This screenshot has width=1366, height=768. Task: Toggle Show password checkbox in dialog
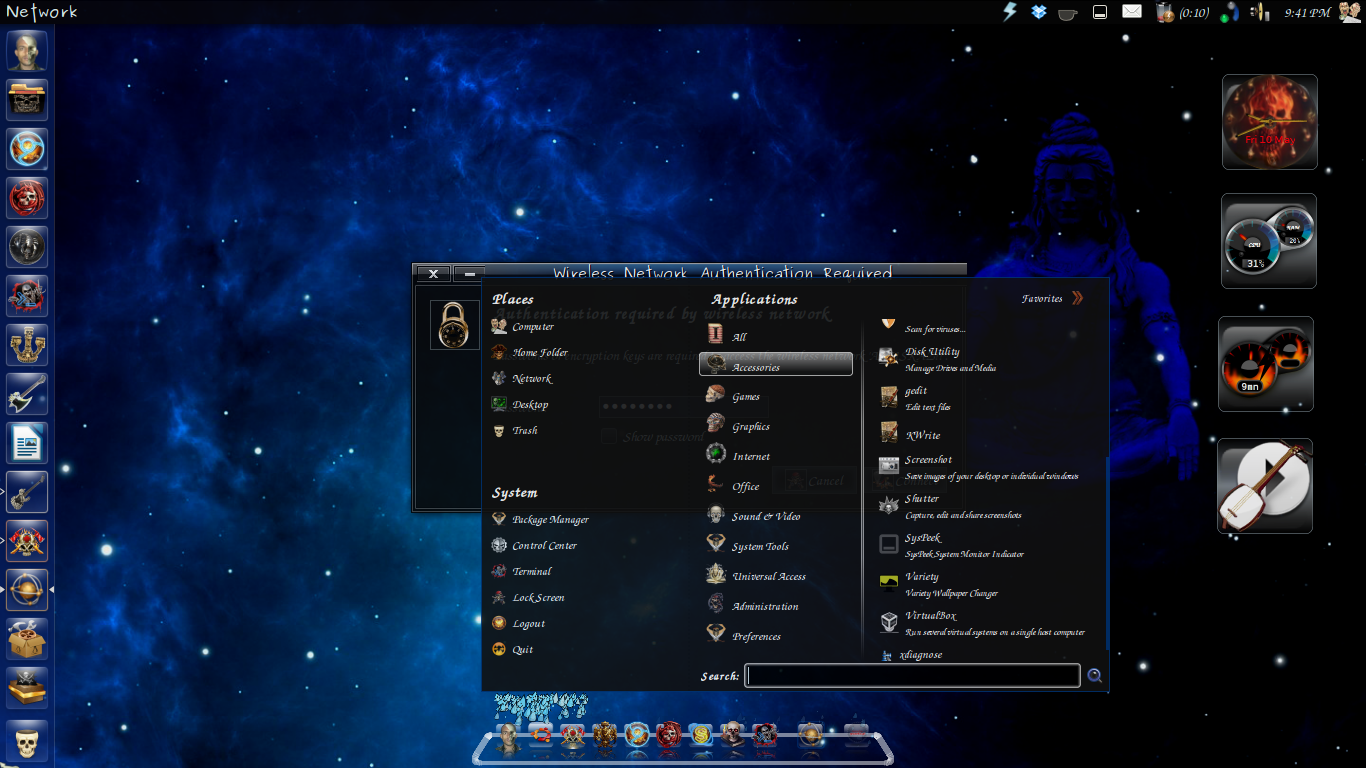(x=609, y=437)
